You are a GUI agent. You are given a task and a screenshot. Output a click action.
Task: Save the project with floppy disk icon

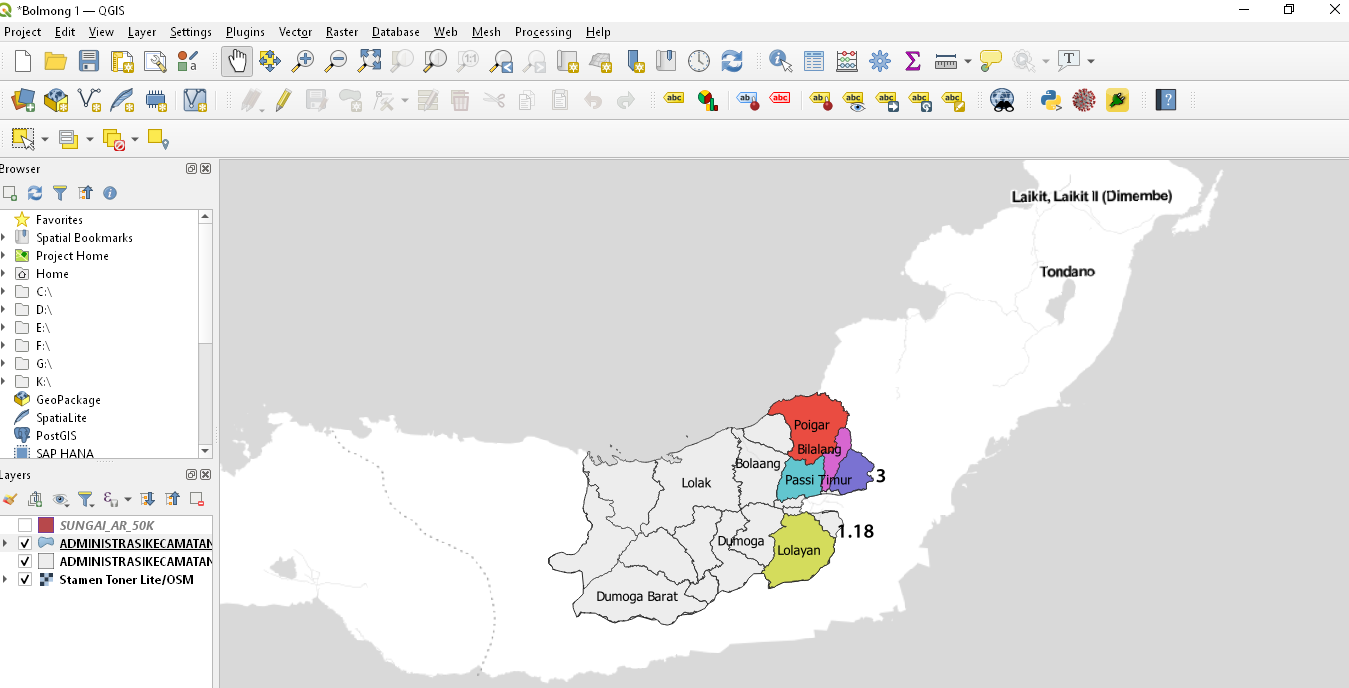89,61
